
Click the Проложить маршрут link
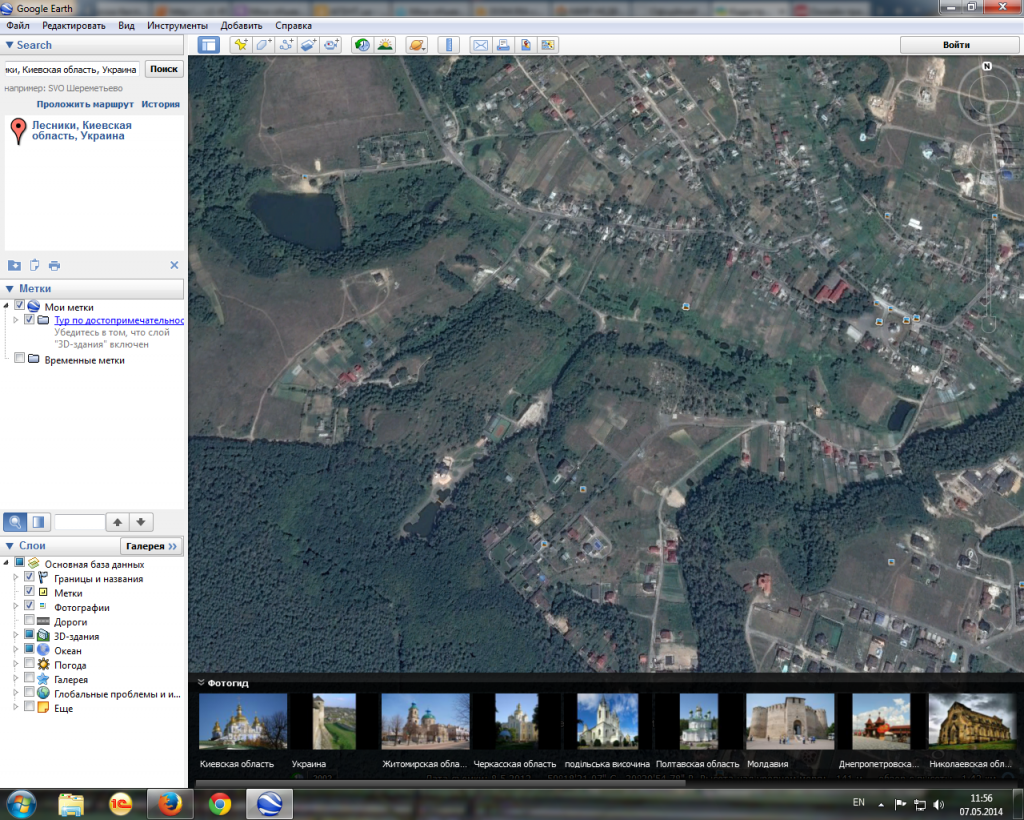(x=85, y=104)
